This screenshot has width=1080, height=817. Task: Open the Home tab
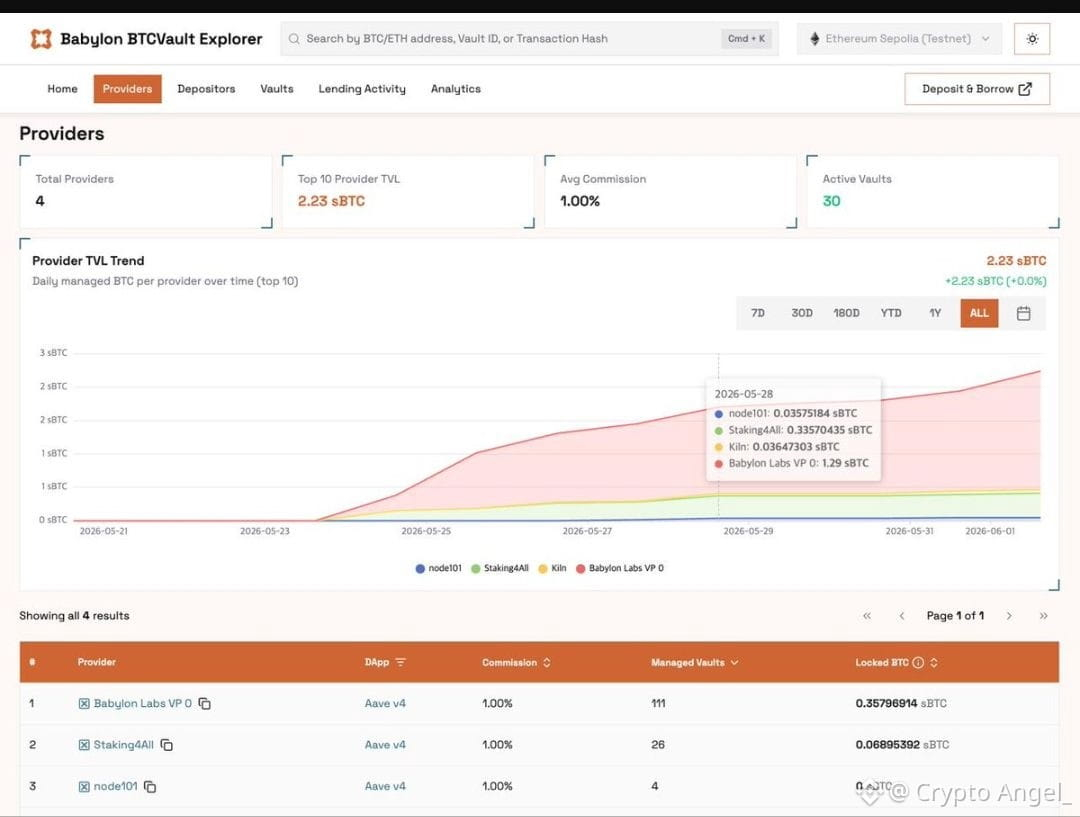click(x=62, y=89)
